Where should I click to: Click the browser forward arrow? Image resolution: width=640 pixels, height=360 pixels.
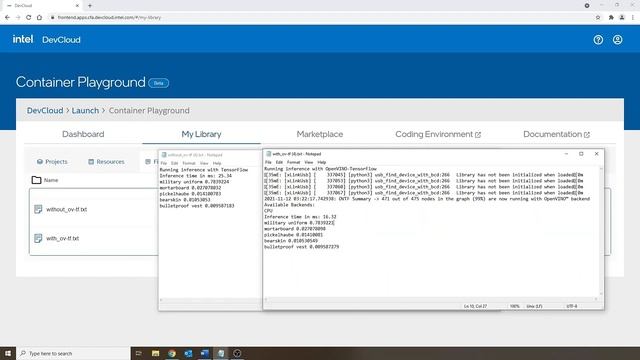[18, 18]
